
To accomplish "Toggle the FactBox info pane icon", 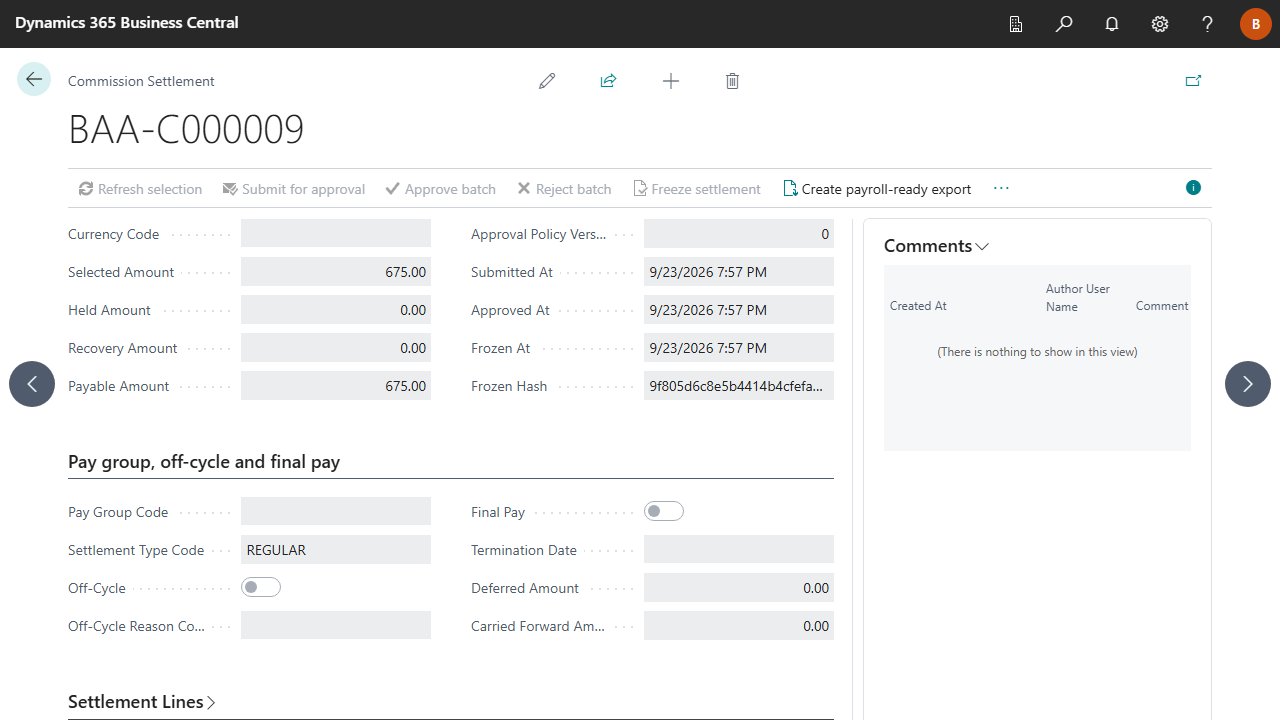I will point(1193,188).
